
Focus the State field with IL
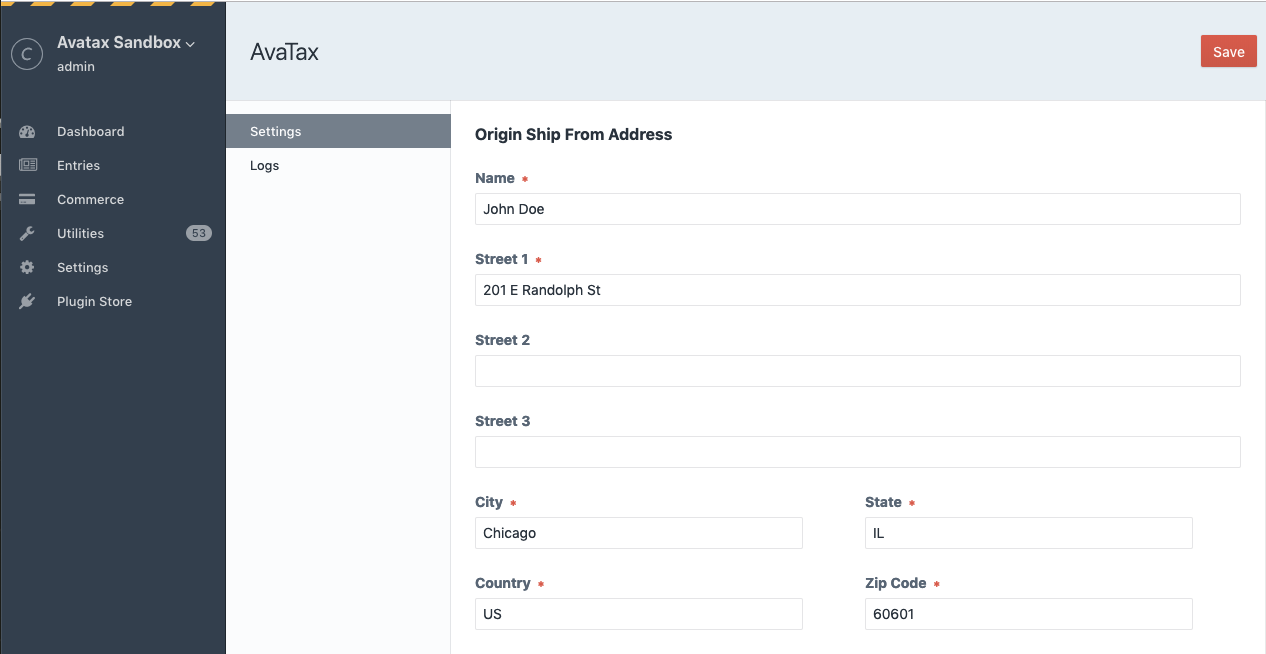[x=1028, y=533]
